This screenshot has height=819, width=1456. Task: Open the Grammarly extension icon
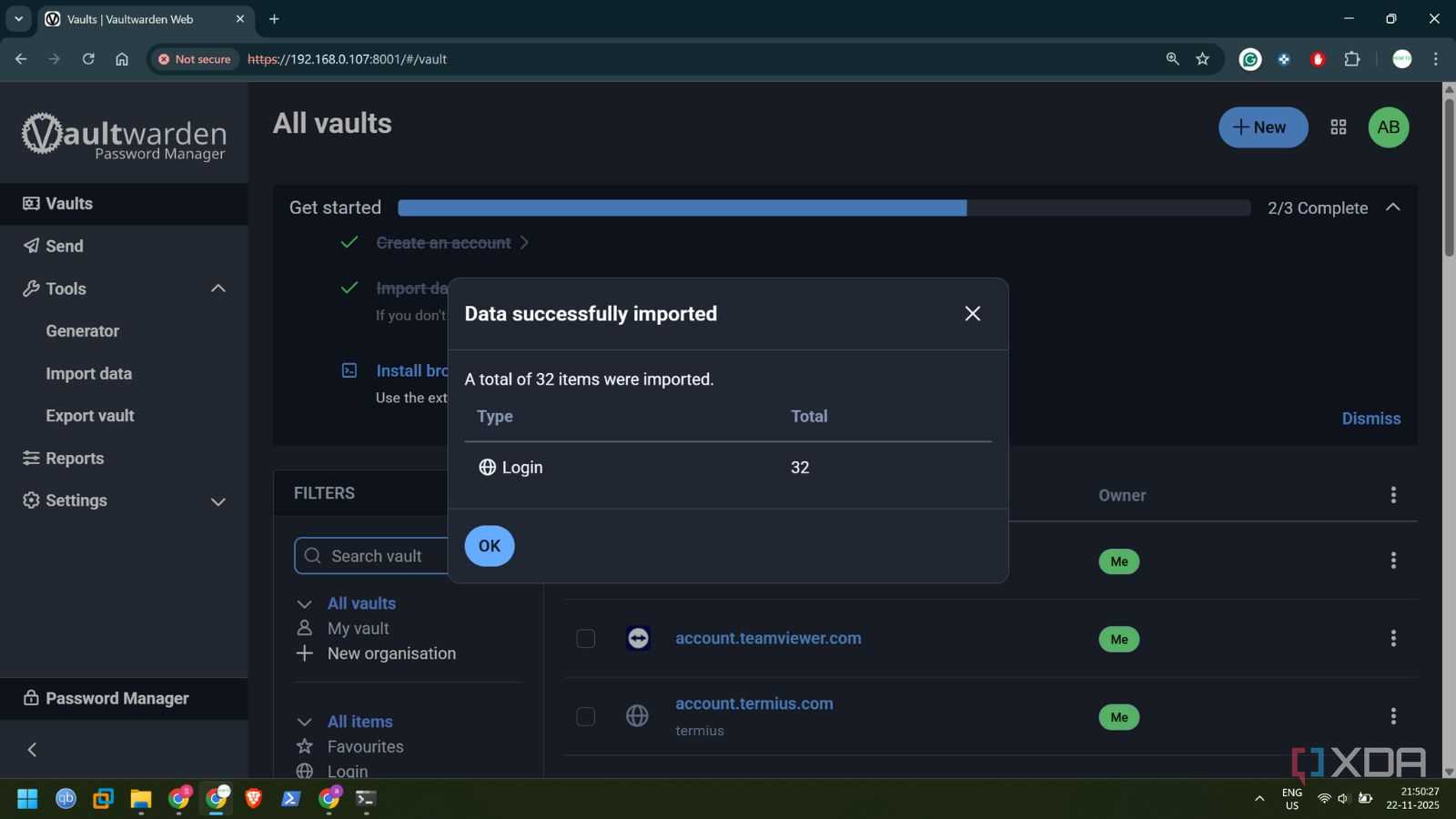point(1250,59)
